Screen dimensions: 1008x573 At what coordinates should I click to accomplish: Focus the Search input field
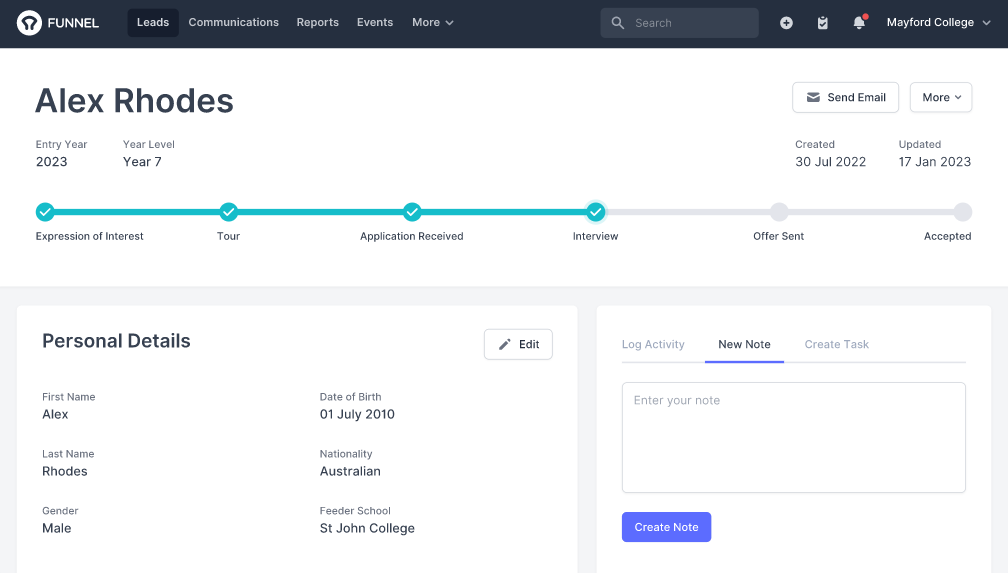coord(680,23)
